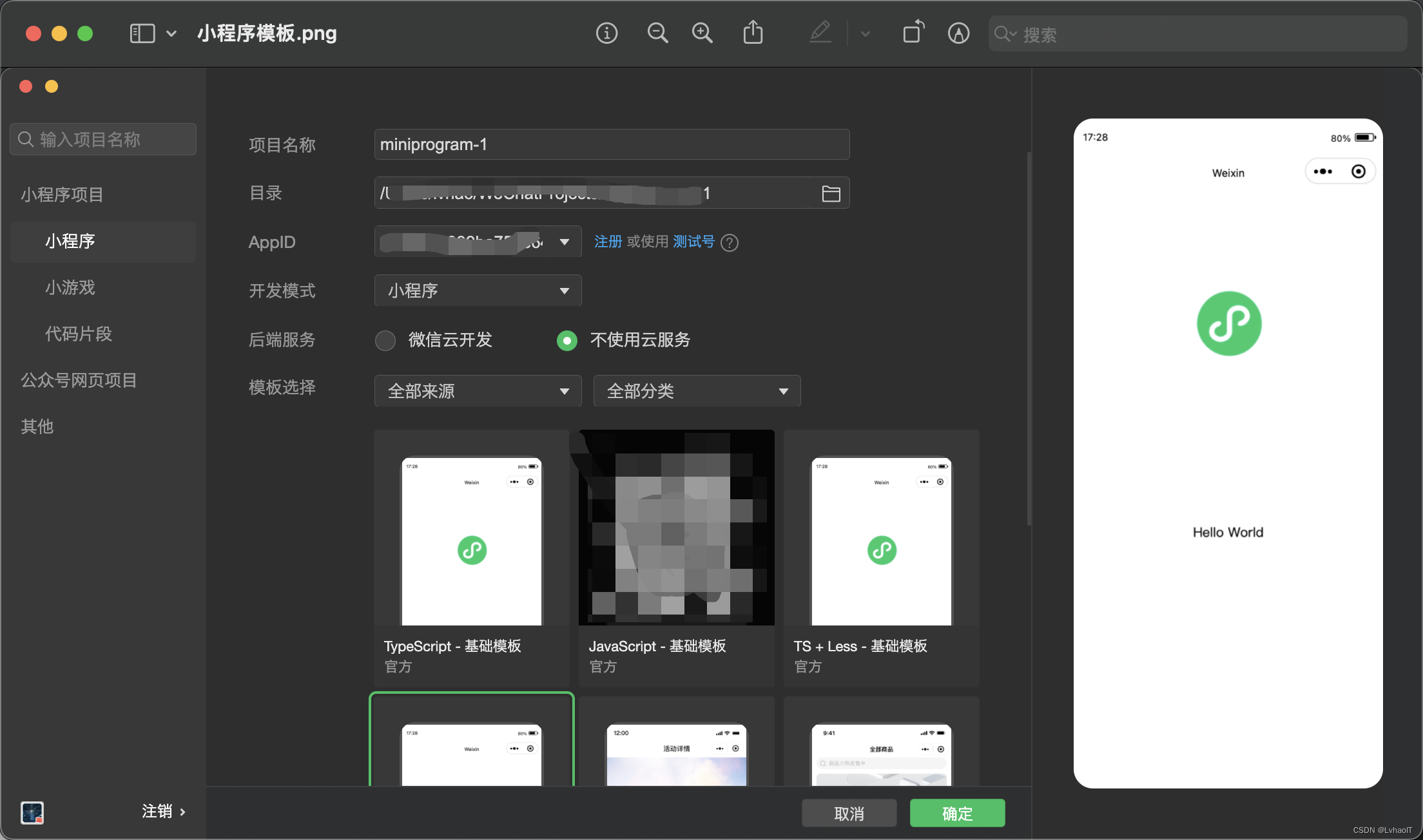Click the project name search box
The height and width of the screenshot is (840, 1423).
(x=103, y=139)
